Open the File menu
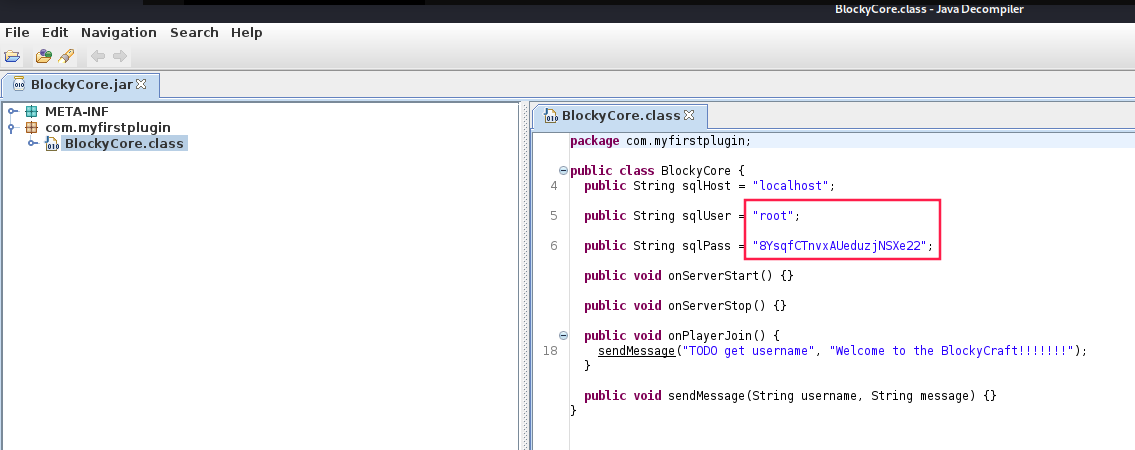 [17, 32]
